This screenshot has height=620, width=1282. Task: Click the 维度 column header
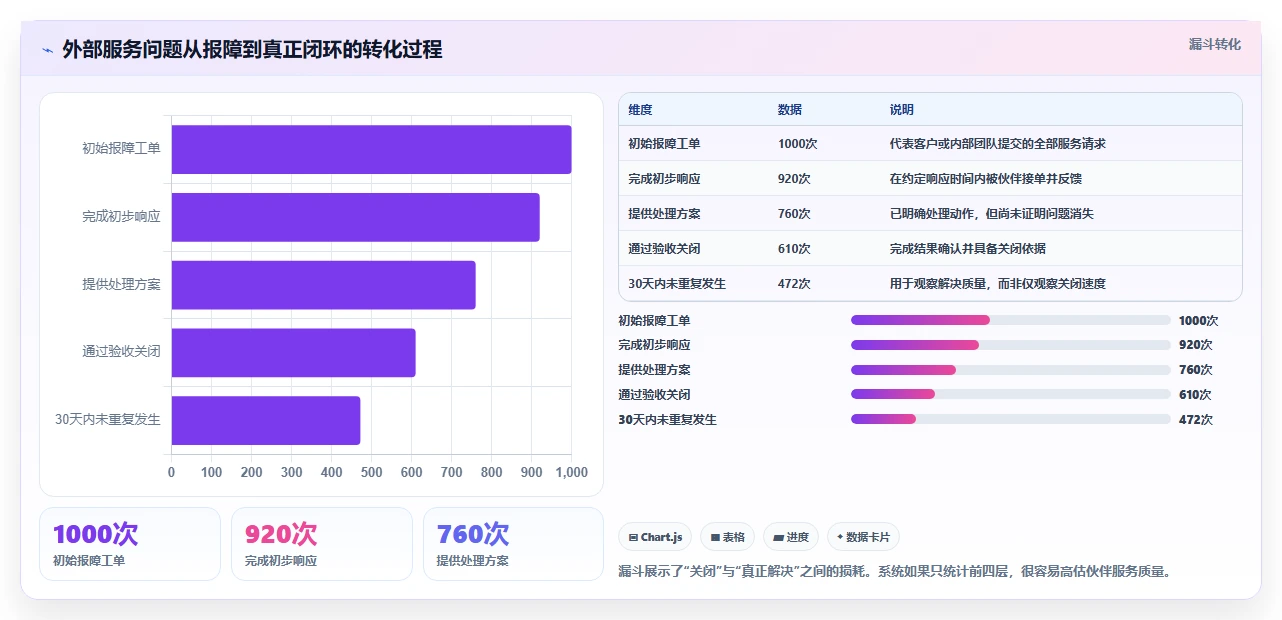click(x=640, y=110)
